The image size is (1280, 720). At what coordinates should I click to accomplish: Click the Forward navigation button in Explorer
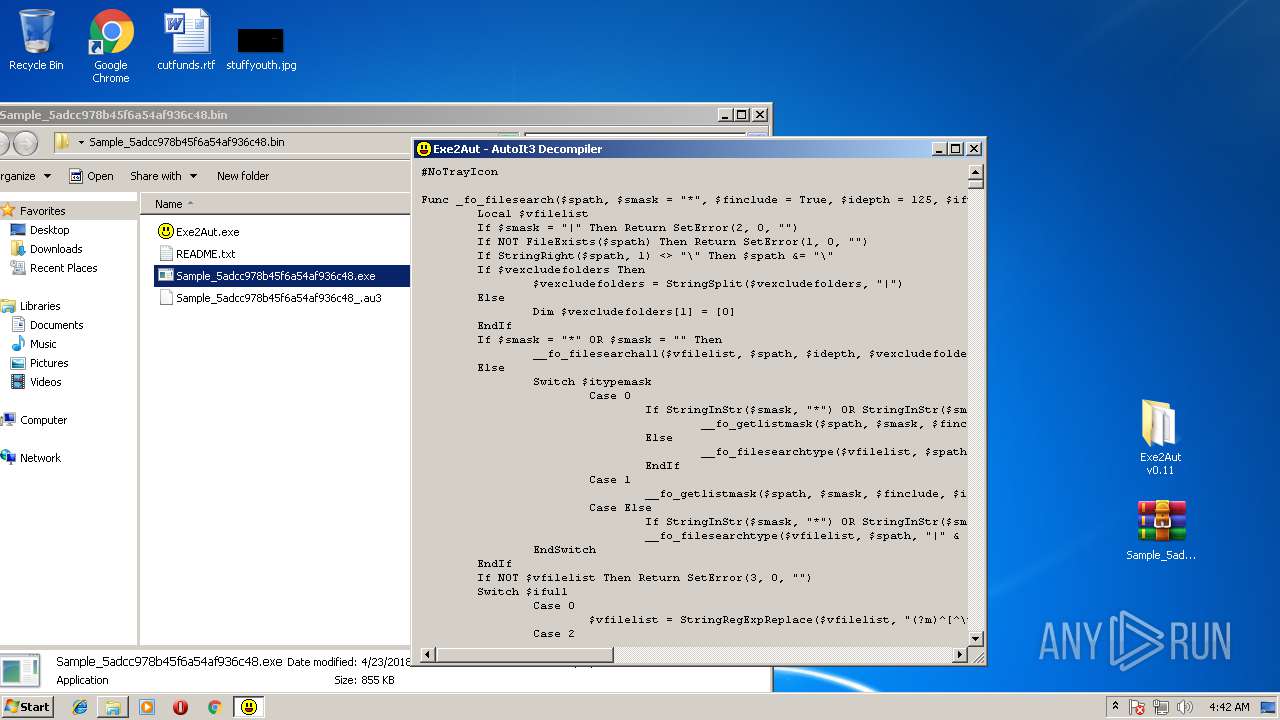tap(25, 143)
